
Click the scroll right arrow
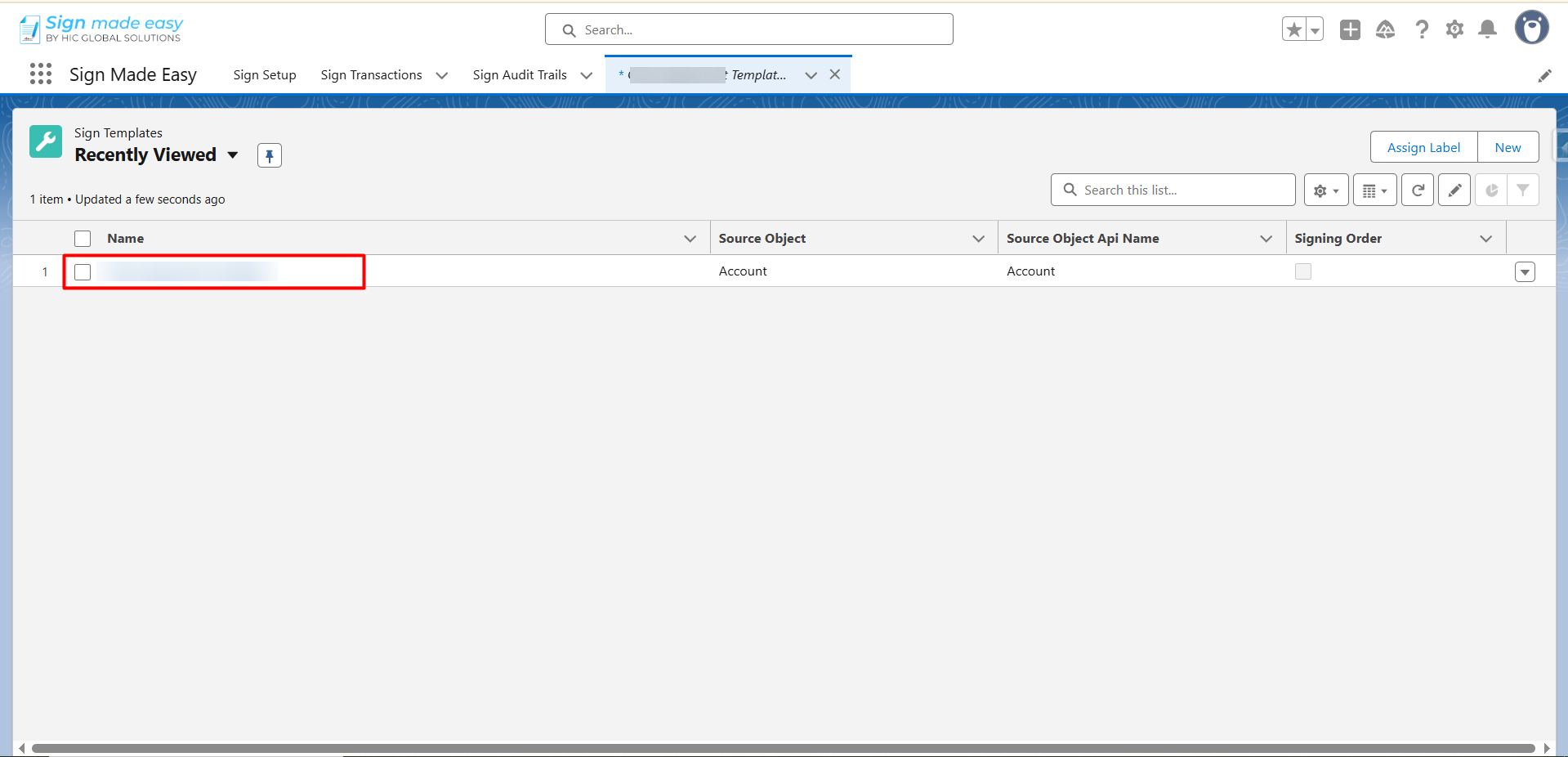point(1546,748)
